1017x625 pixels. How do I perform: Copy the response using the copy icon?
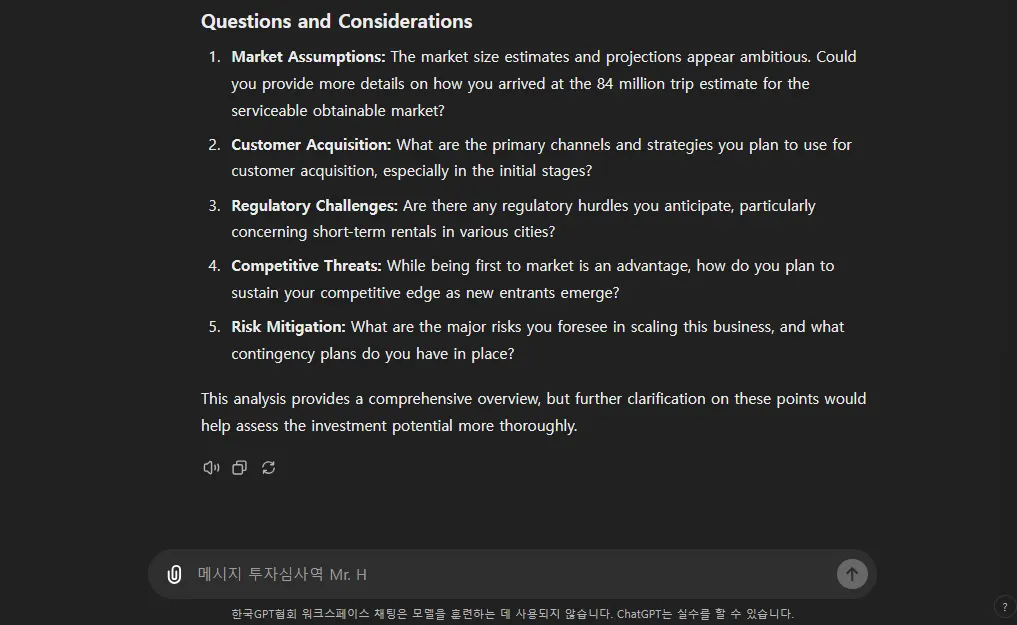[x=240, y=468]
